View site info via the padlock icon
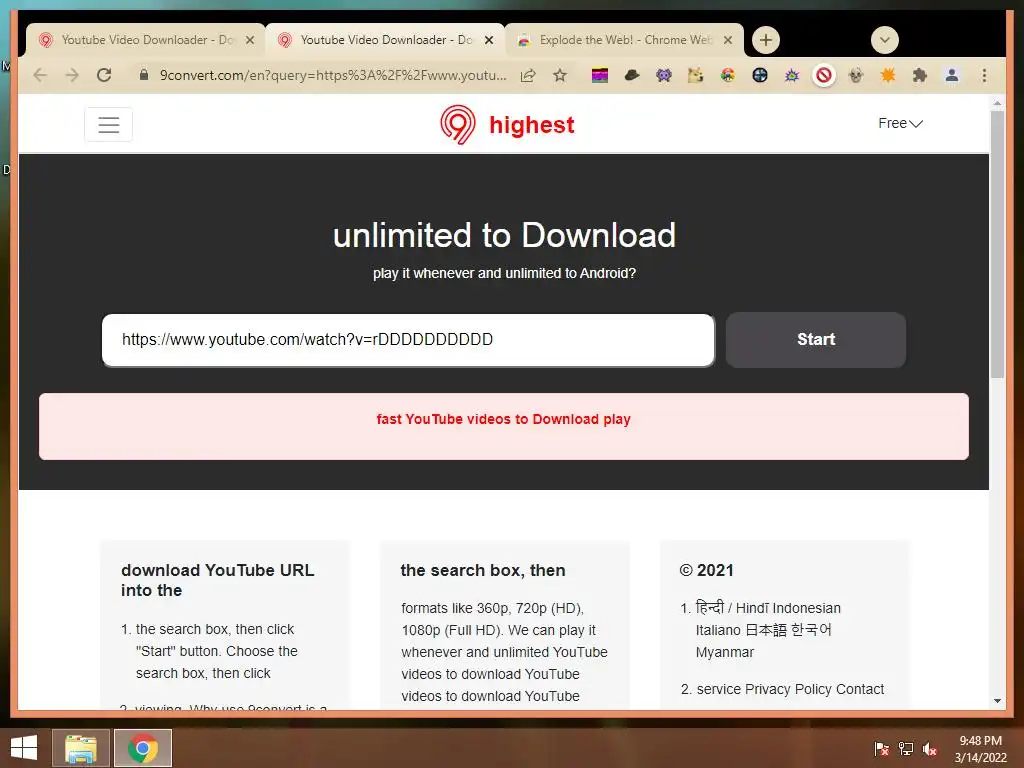This screenshot has width=1024, height=768. (x=144, y=74)
